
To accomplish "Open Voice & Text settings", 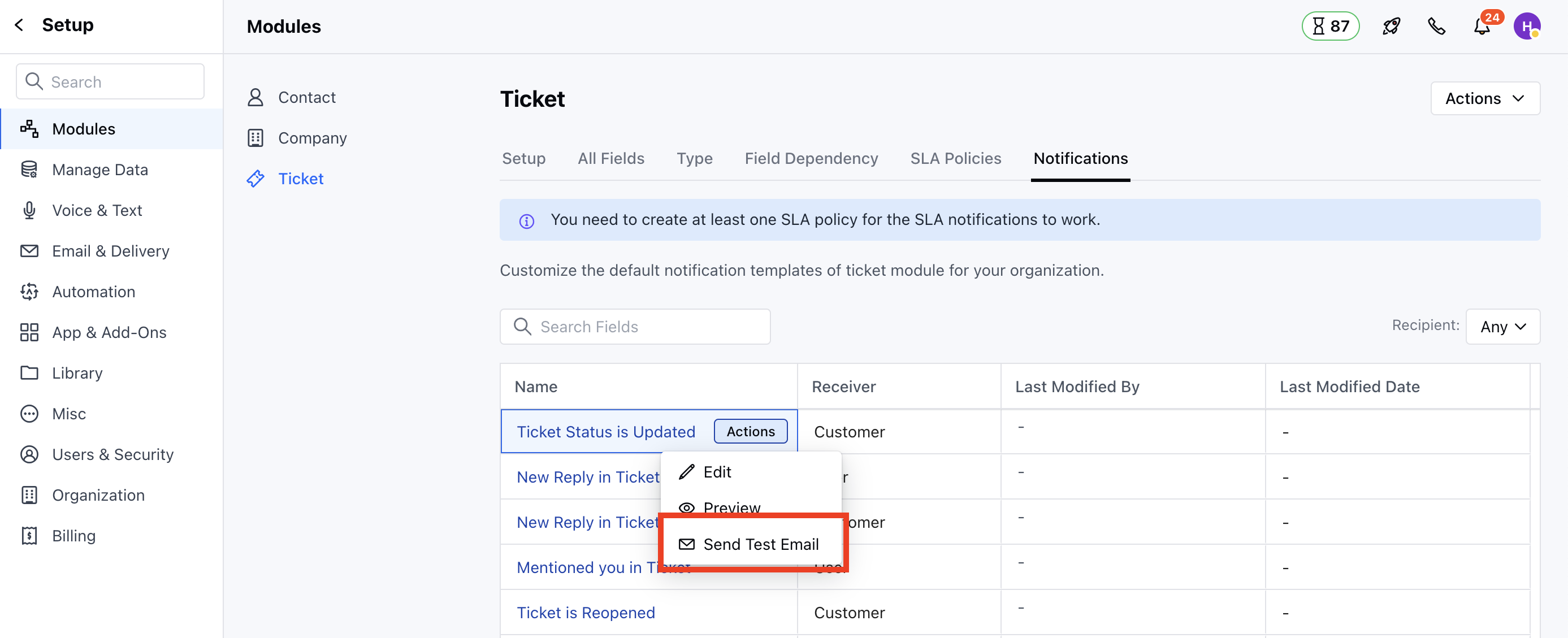I will [x=97, y=210].
